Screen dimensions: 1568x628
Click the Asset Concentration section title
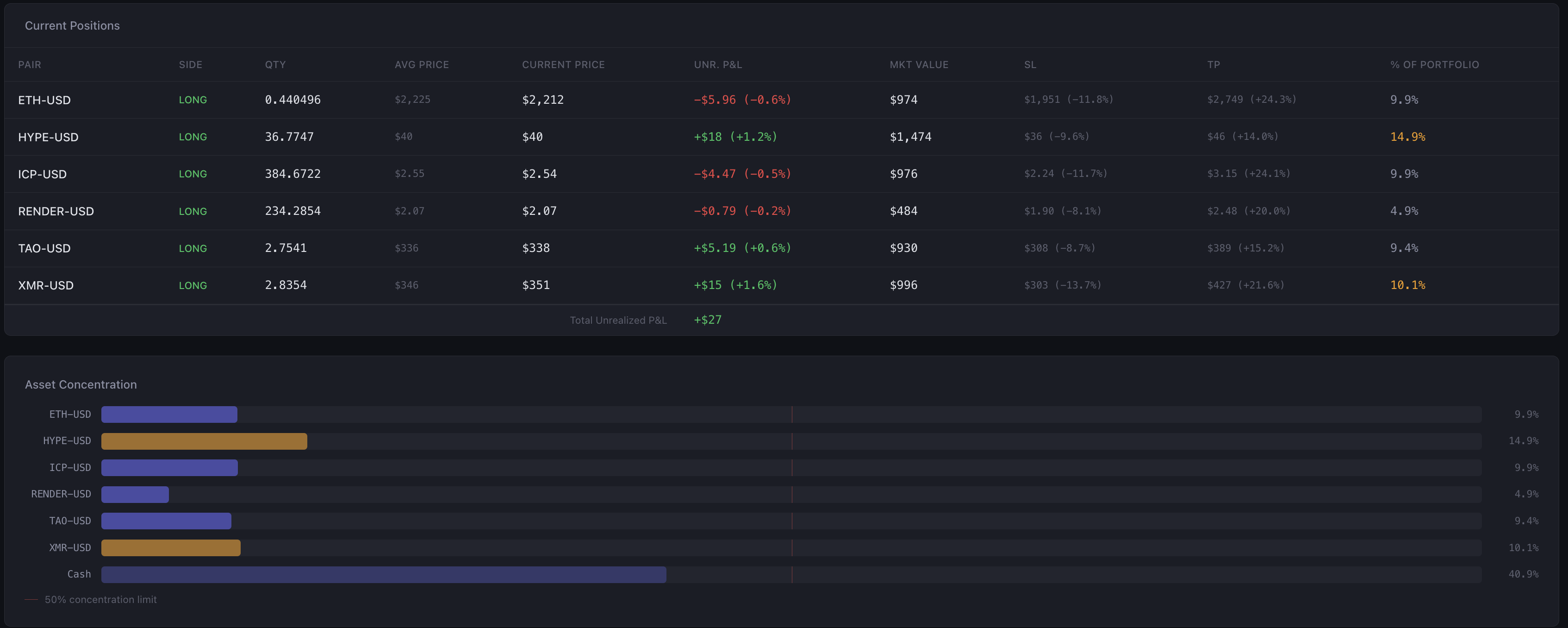(x=81, y=384)
